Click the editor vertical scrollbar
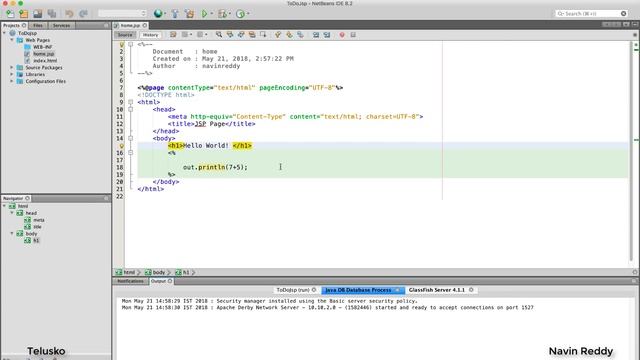Screen dimensions: 640x360 click(631, 151)
